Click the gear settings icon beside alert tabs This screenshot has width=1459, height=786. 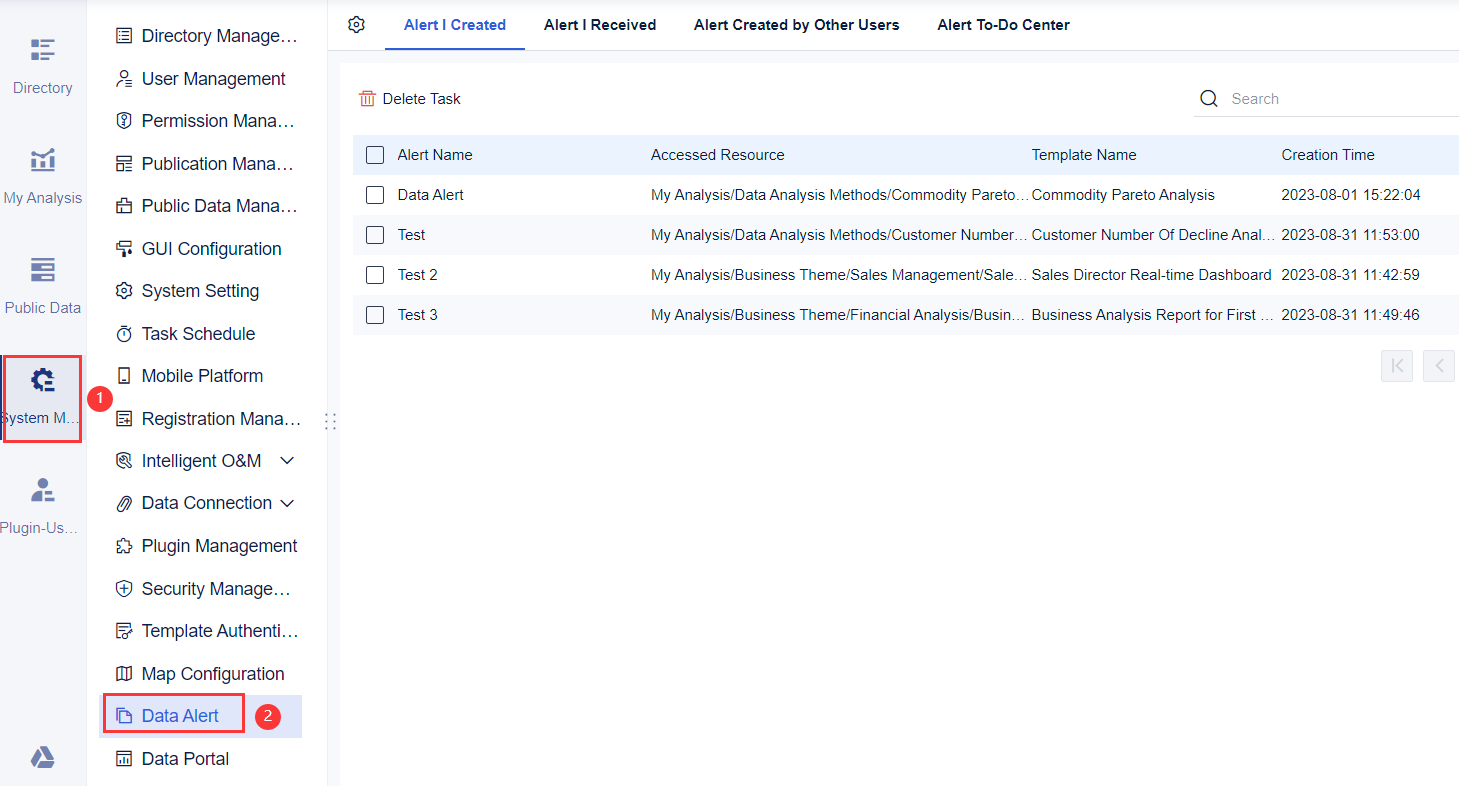click(x=356, y=24)
